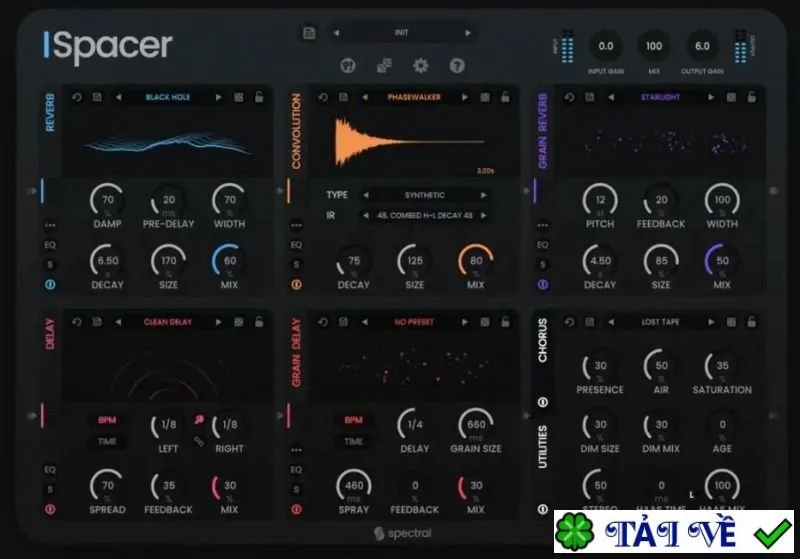Save the global preset with the header disk icon
Image resolution: width=800 pixels, height=559 pixels.
point(309,33)
